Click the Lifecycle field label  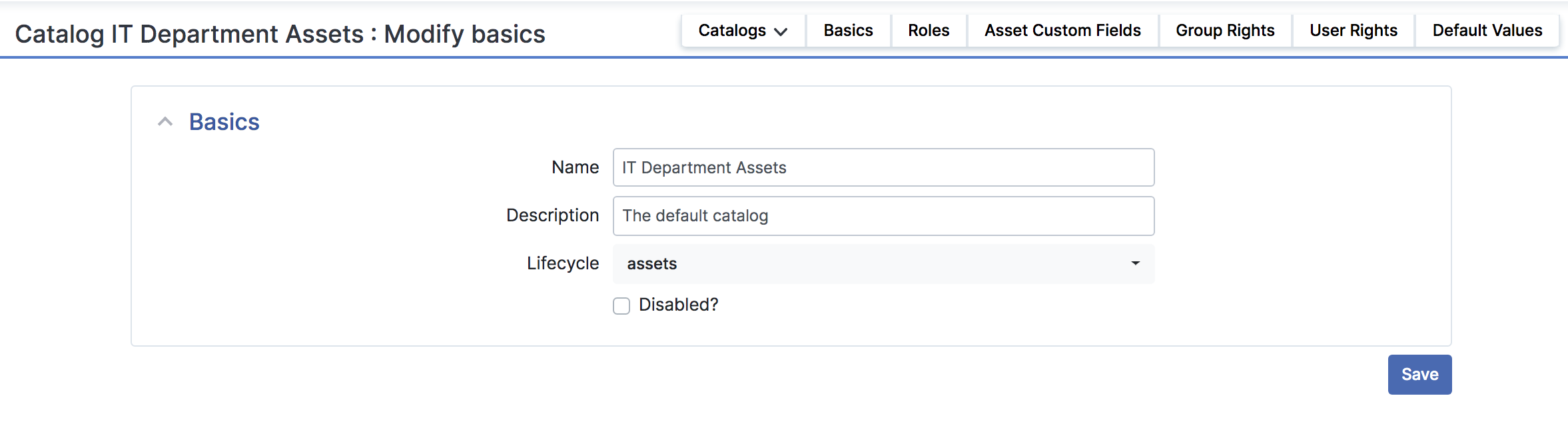563,263
